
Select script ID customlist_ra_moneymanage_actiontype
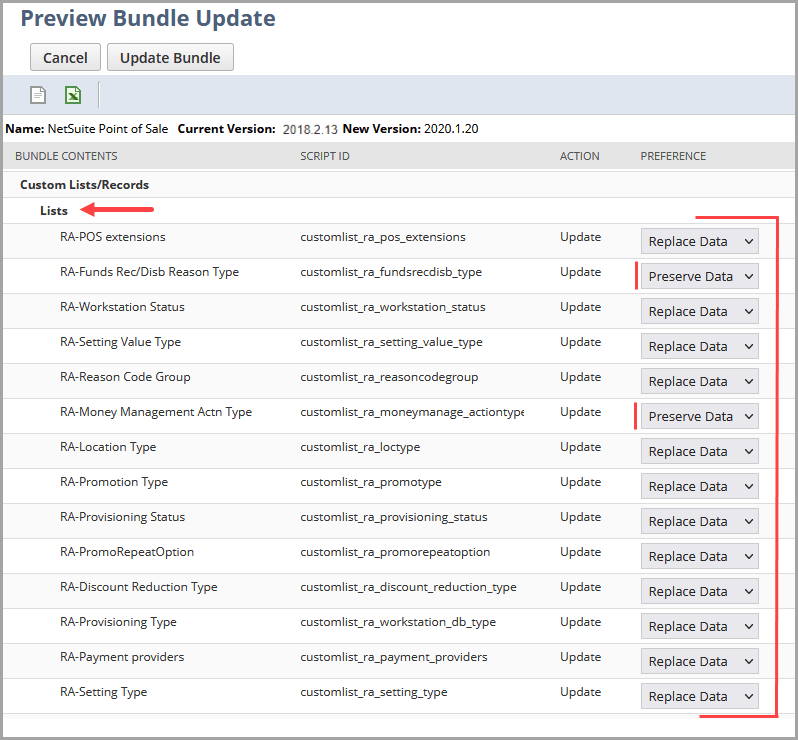point(412,412)
